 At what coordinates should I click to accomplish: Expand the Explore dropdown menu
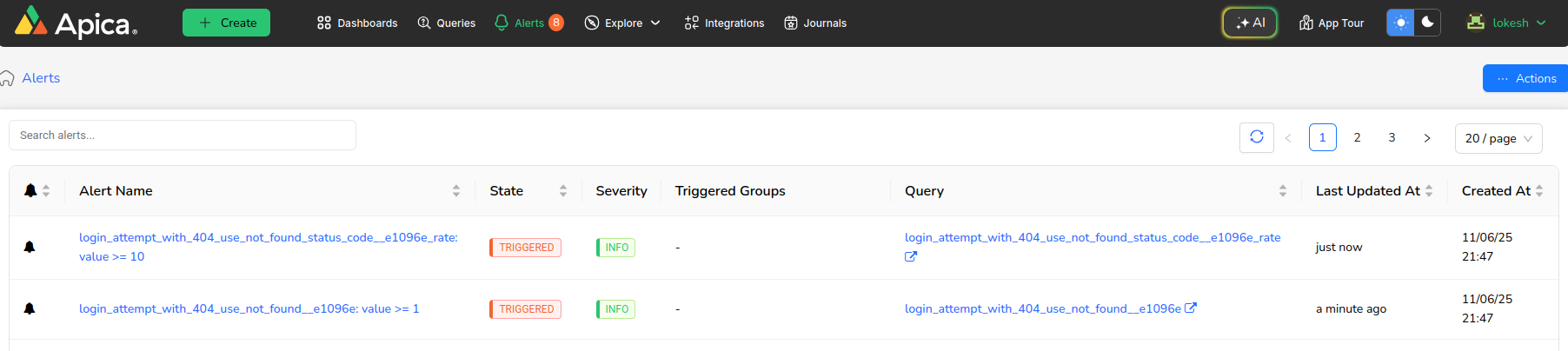622,23
